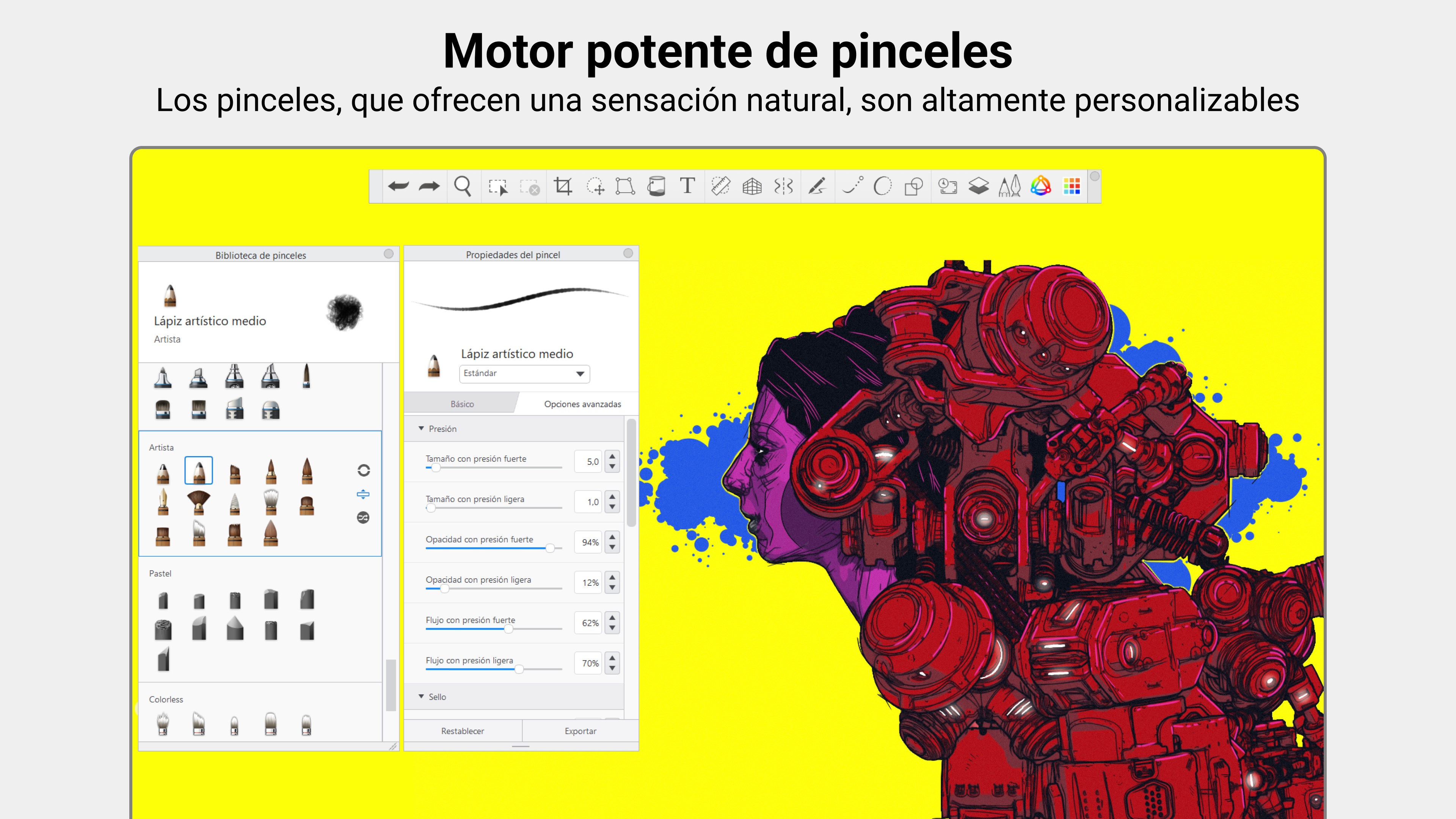Open the Brush Library pens icon
This screenshot has width=1456, height=819.
pyautogui.click(x=1009, y=186)
